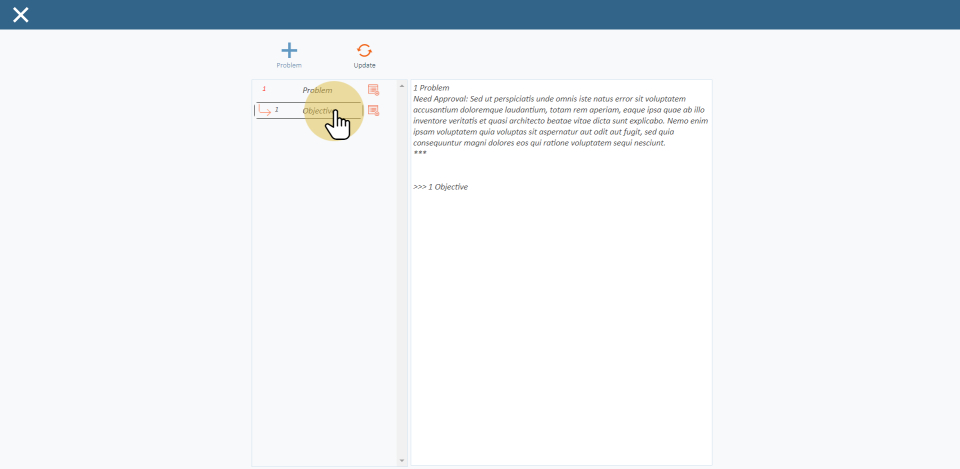The image size is (960, 469).
Task: Click the 'Update' text label
Action: (364, 66)
